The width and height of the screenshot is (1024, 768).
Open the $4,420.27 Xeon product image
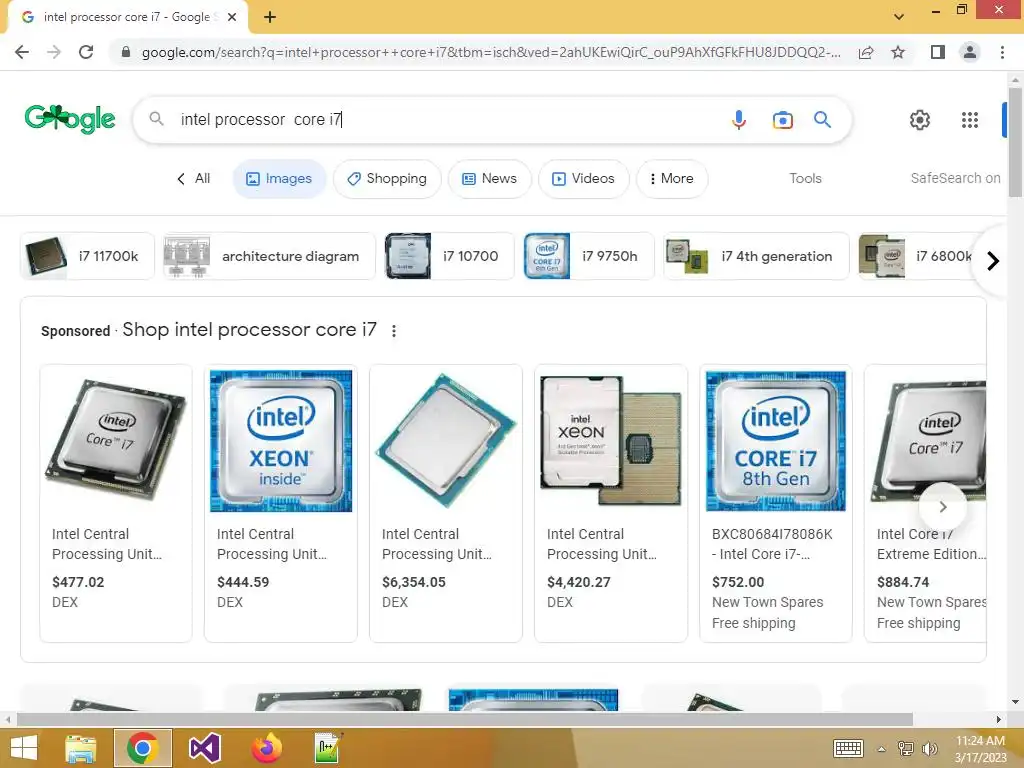(x=611, y=441)
